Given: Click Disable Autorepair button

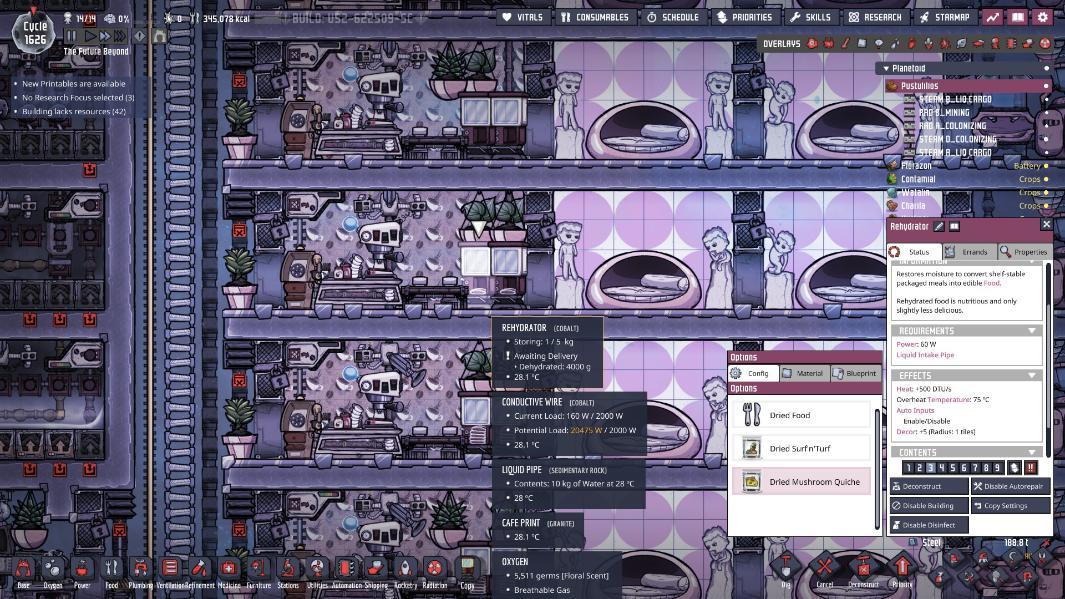Looking at the screenshot, I should (x=1011, y=486).
